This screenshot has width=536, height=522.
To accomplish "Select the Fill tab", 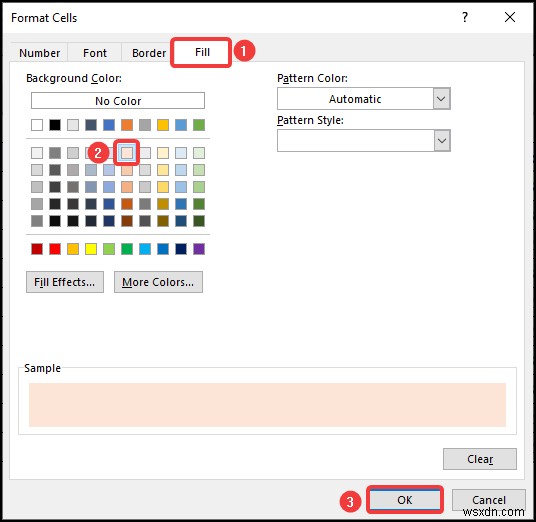I will [202, 52].
